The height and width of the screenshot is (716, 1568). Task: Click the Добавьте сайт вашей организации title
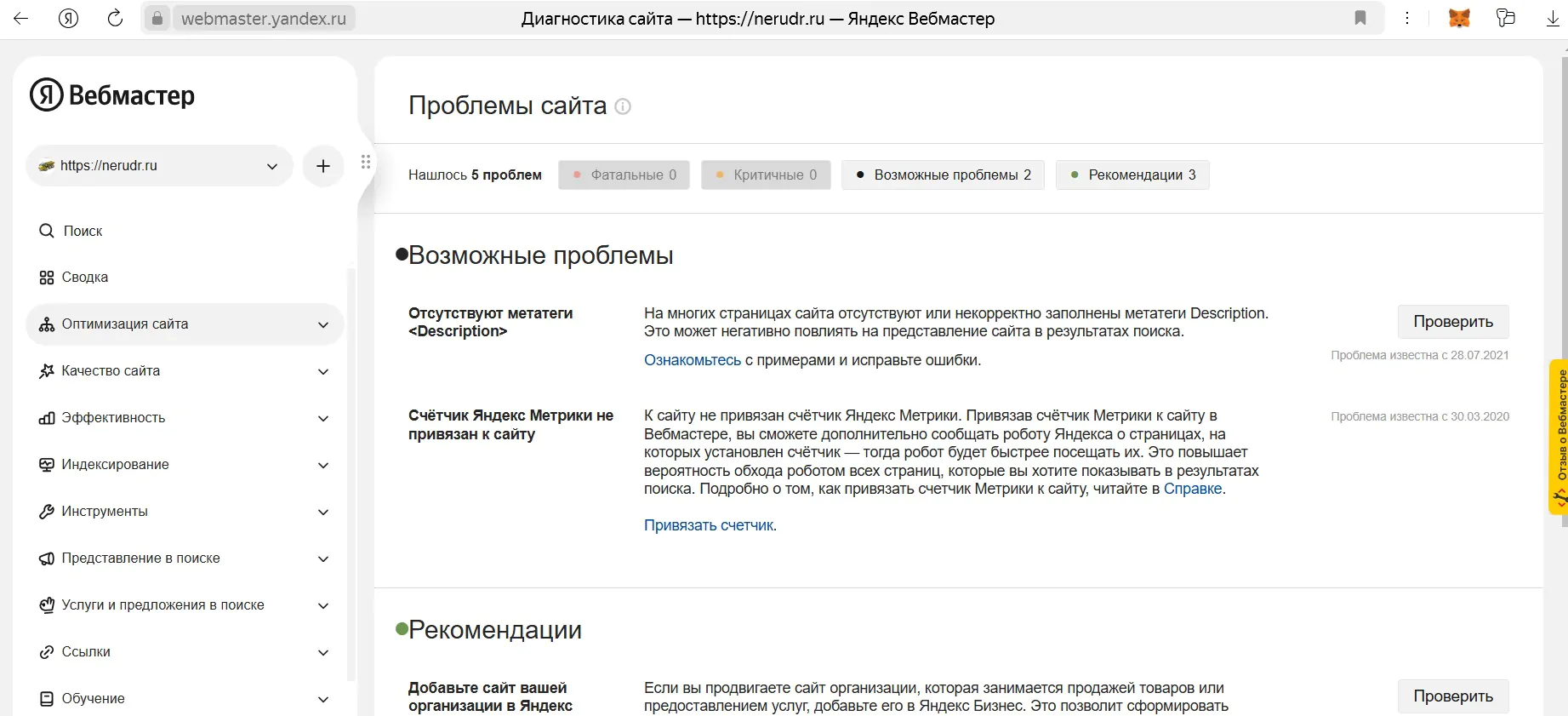click(491, 696)
